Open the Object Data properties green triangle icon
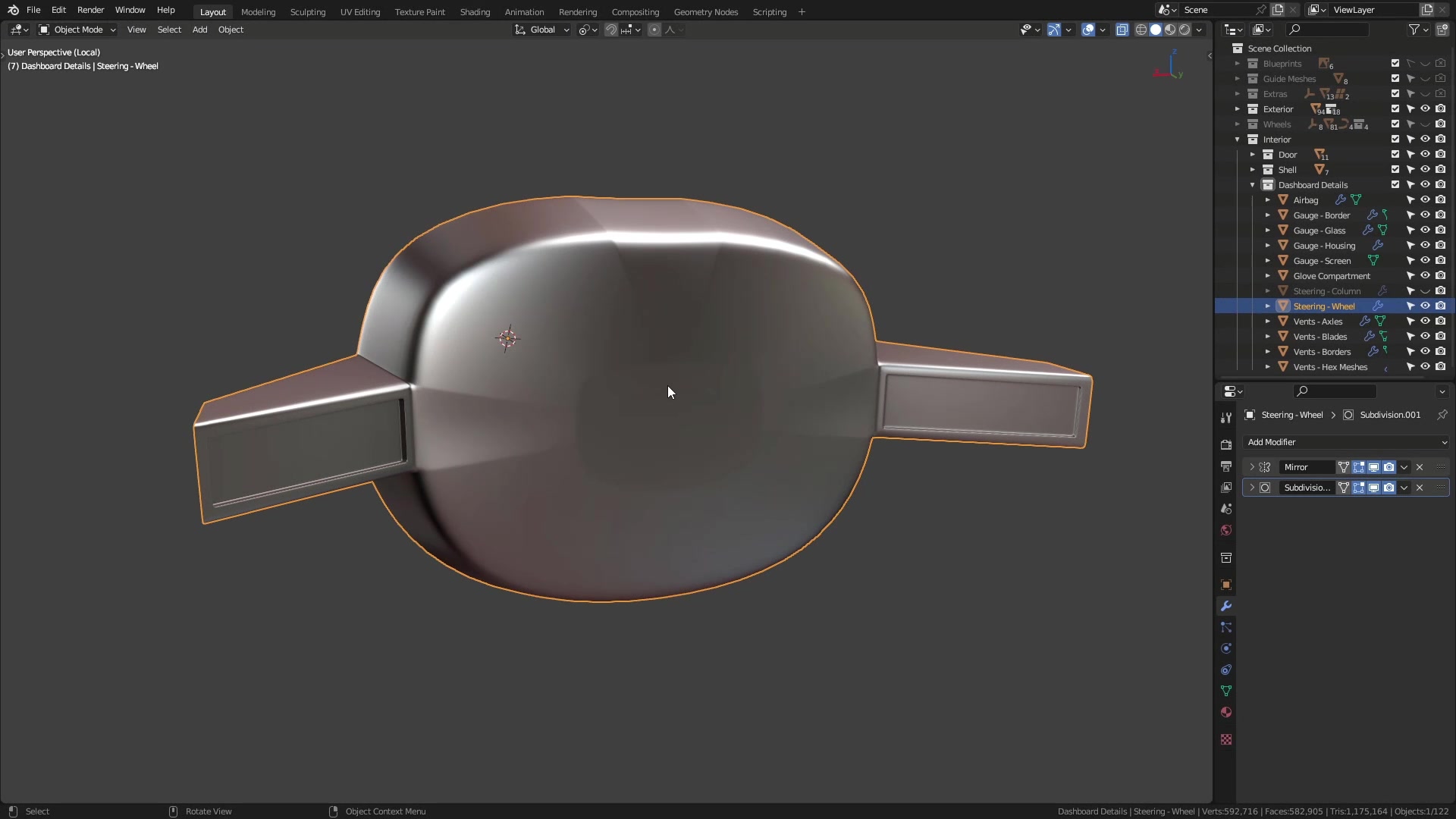This screenshot has width=1456, height=819. point(1226,691)
